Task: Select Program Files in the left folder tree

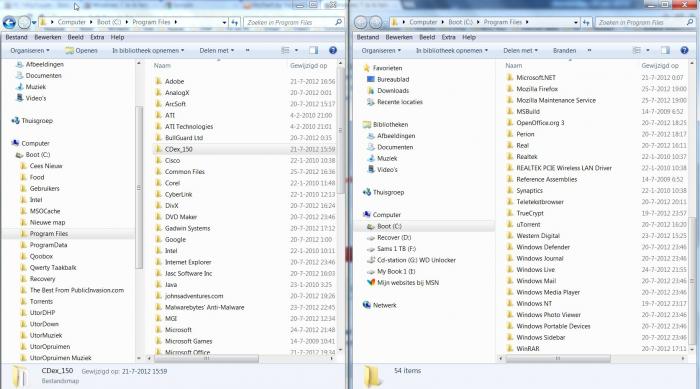Action: point(49,234)
